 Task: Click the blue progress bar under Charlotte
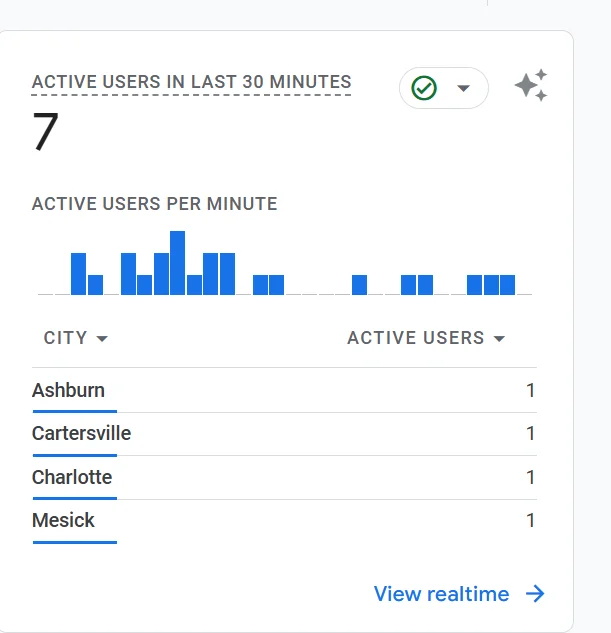click(75, 498)
